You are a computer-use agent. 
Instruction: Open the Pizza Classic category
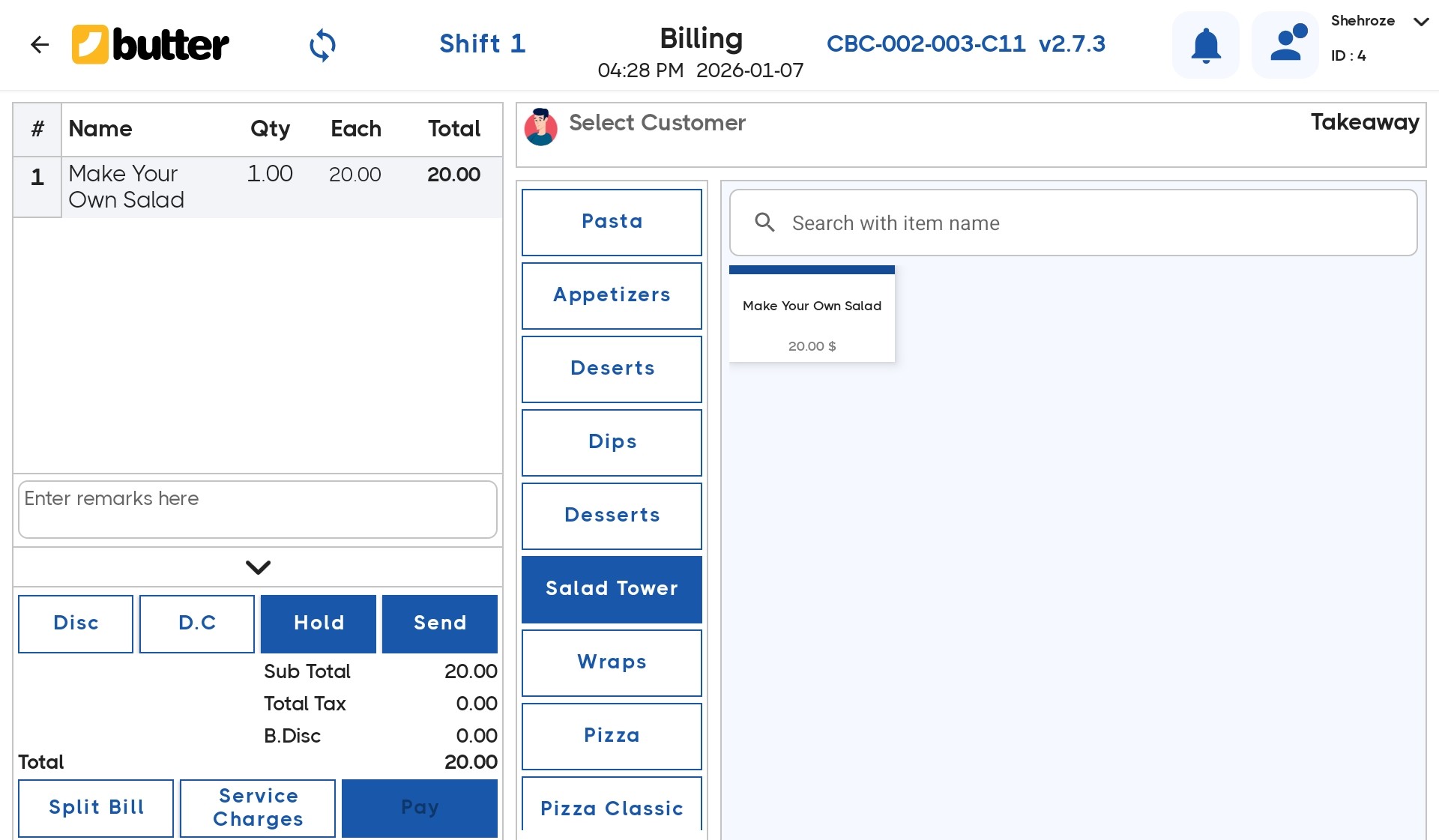[612, 807]
